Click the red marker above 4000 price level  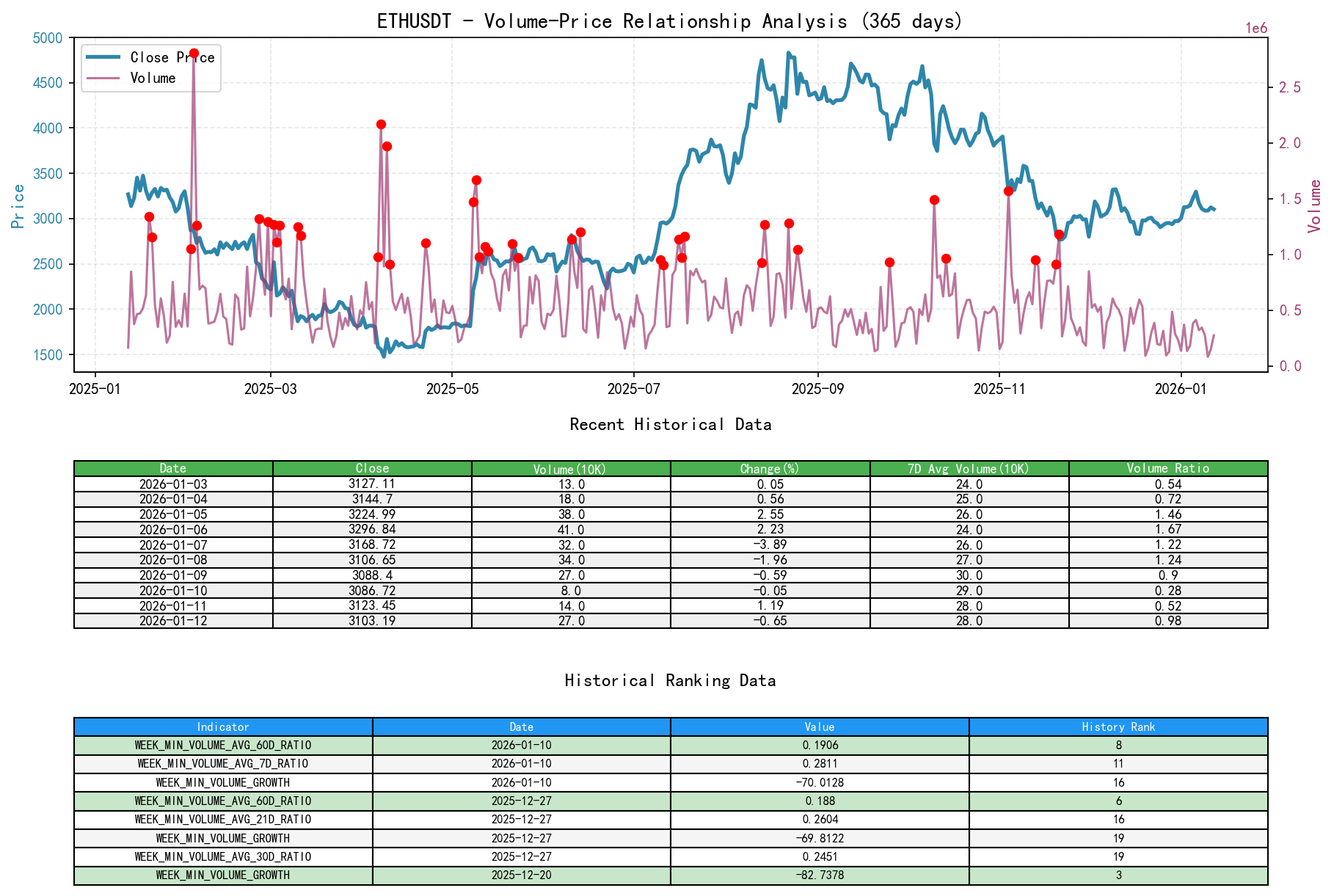(x=380, y=124)
